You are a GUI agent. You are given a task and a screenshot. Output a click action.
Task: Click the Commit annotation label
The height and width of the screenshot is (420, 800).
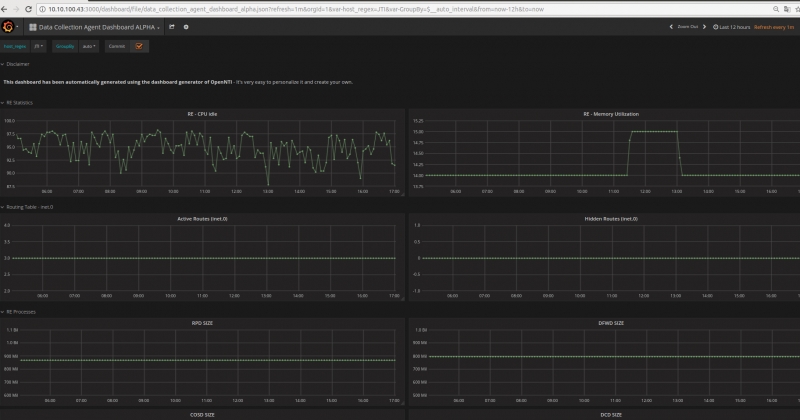click(117, 46)
